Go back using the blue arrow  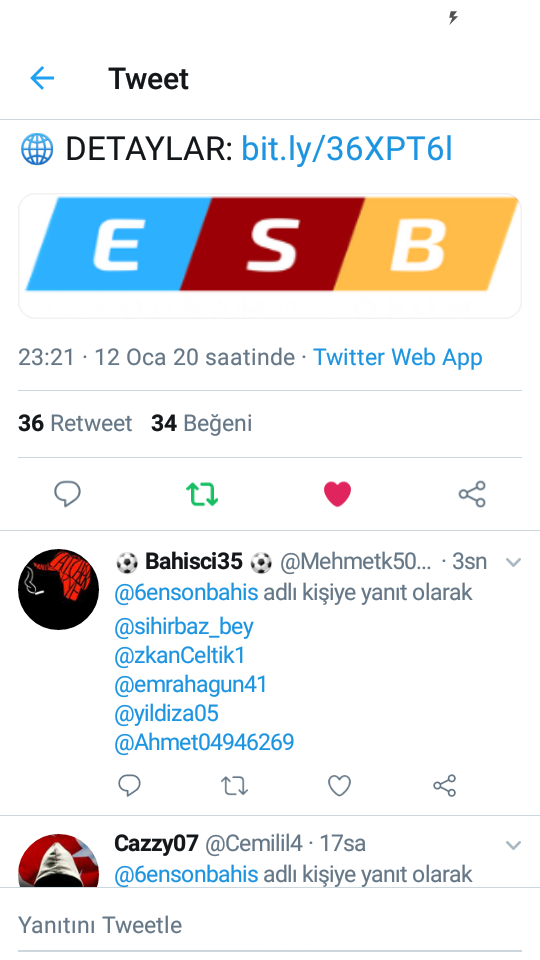click(x=42, y=78)
